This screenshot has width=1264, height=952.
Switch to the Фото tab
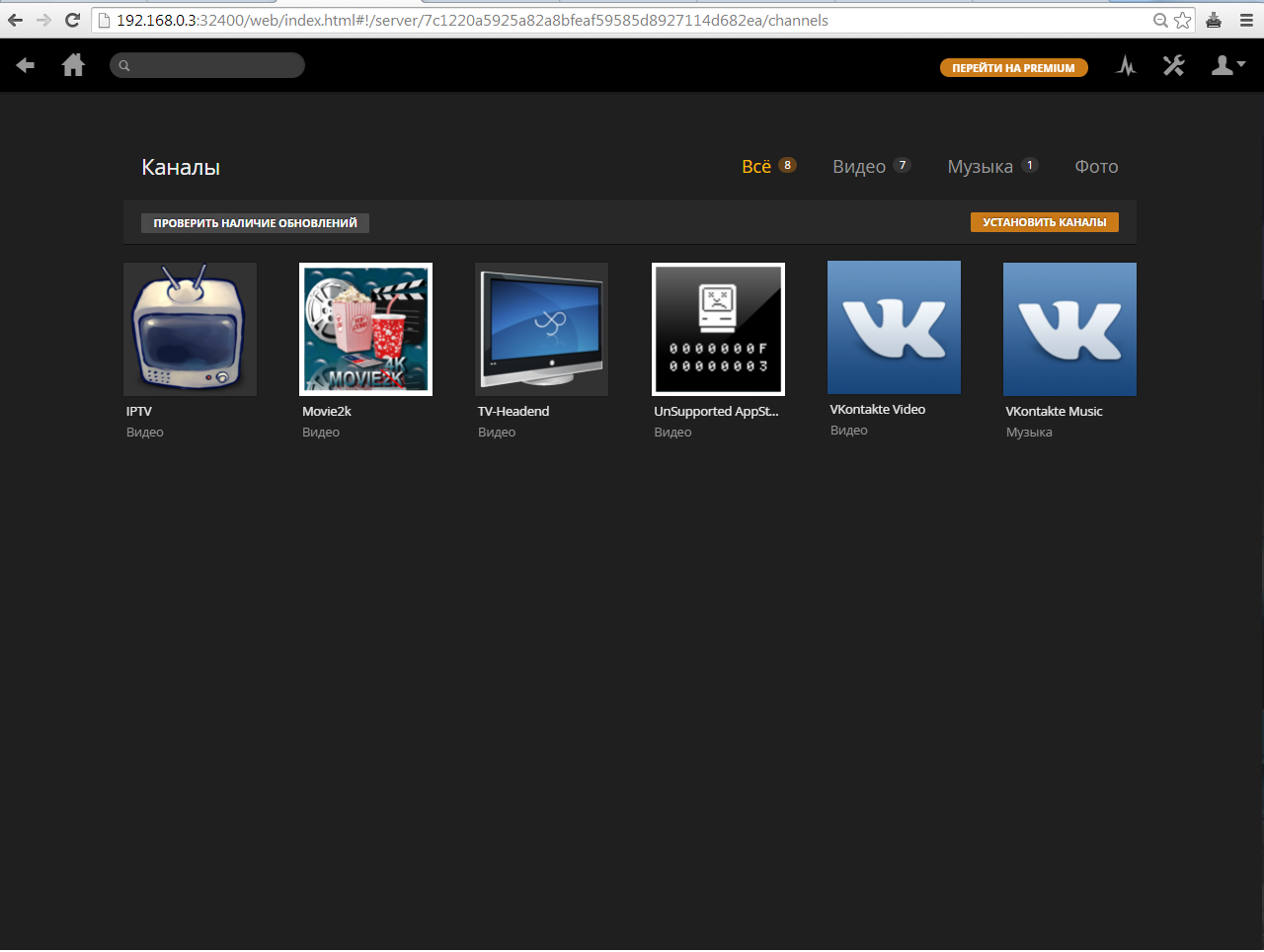tap(1096, 167)
